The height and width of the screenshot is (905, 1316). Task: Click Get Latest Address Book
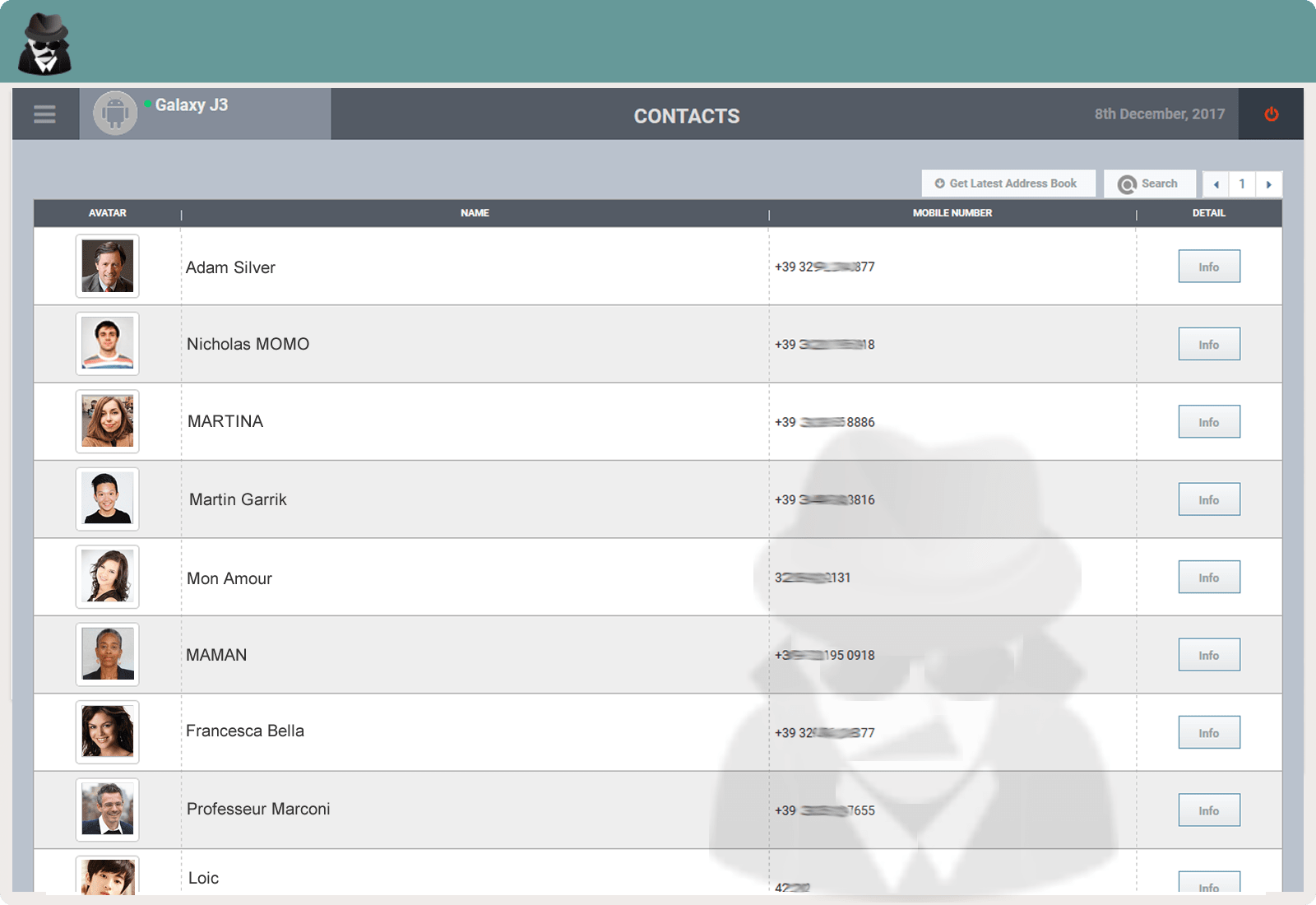(x=1008, y=183)
